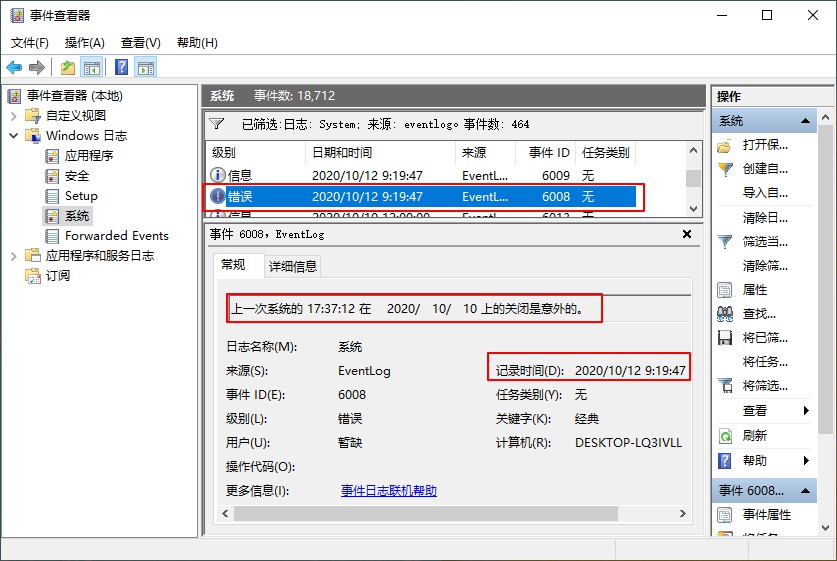This screenshot has width=837, height=561.
Task: Sort by the 任务类别 column header
Action: 605,153
